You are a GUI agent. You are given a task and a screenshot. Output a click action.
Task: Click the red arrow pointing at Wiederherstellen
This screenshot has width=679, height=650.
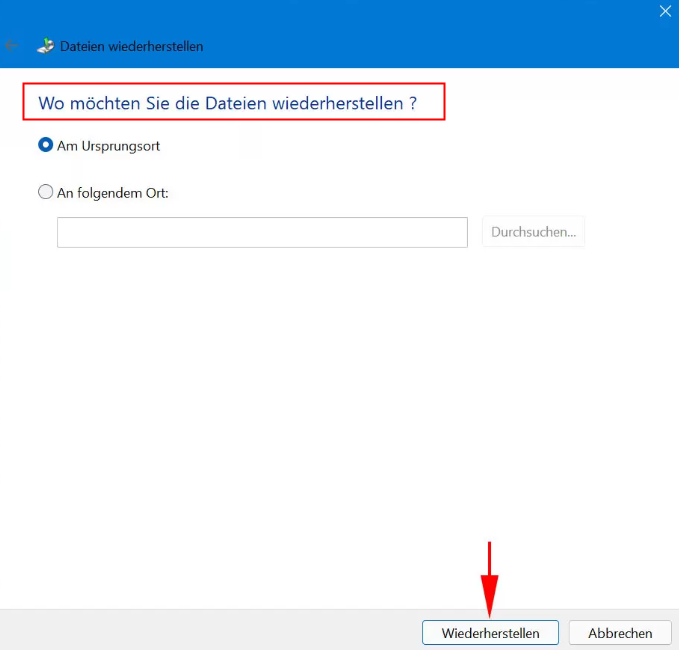pyautogui.click(x=489, y=580)
